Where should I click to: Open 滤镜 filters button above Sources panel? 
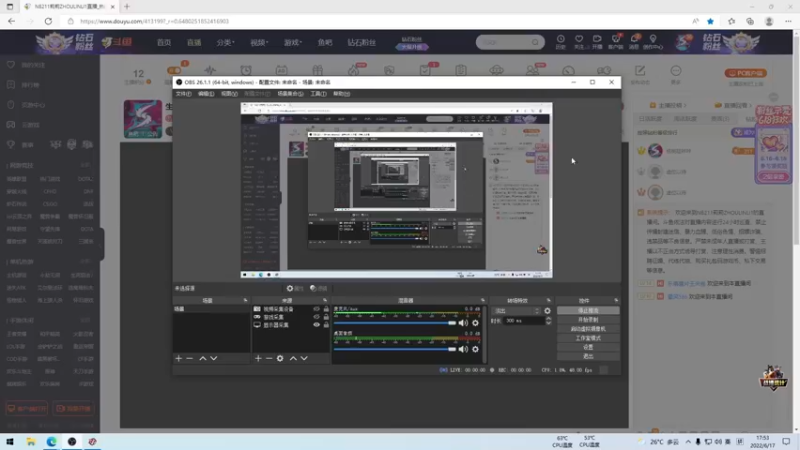(x=319, y=288)
